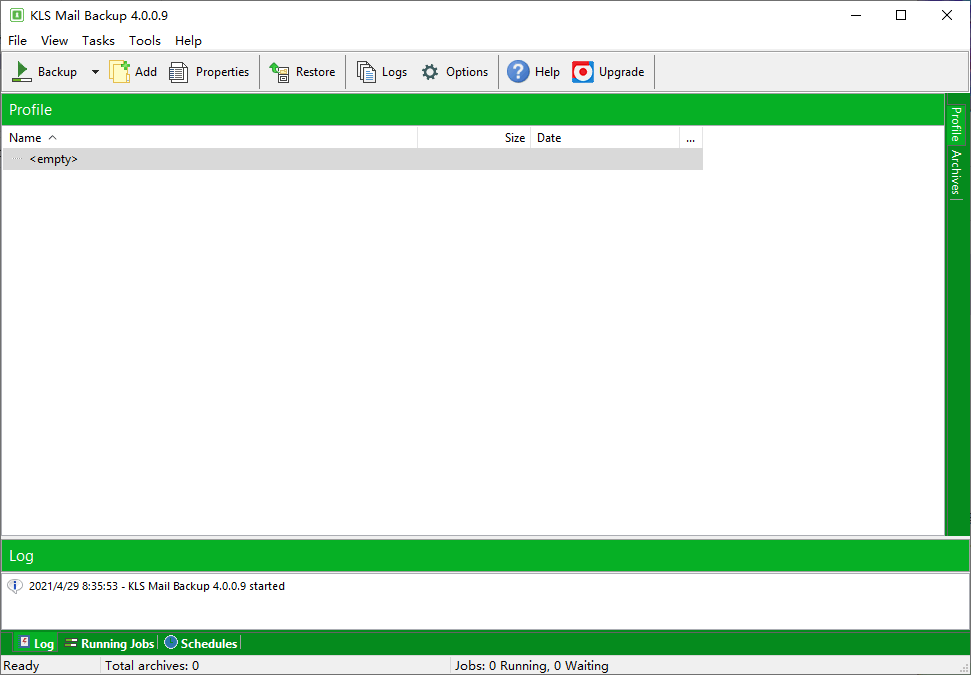Maximize the application window
This screenshot has width=971, height=675.
(x=901, y=15)
